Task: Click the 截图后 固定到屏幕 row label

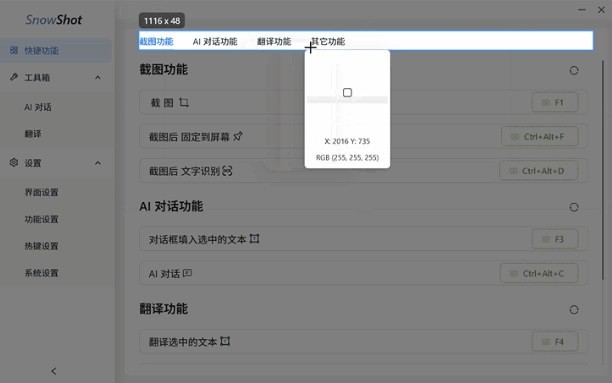Action: [189, 137]
